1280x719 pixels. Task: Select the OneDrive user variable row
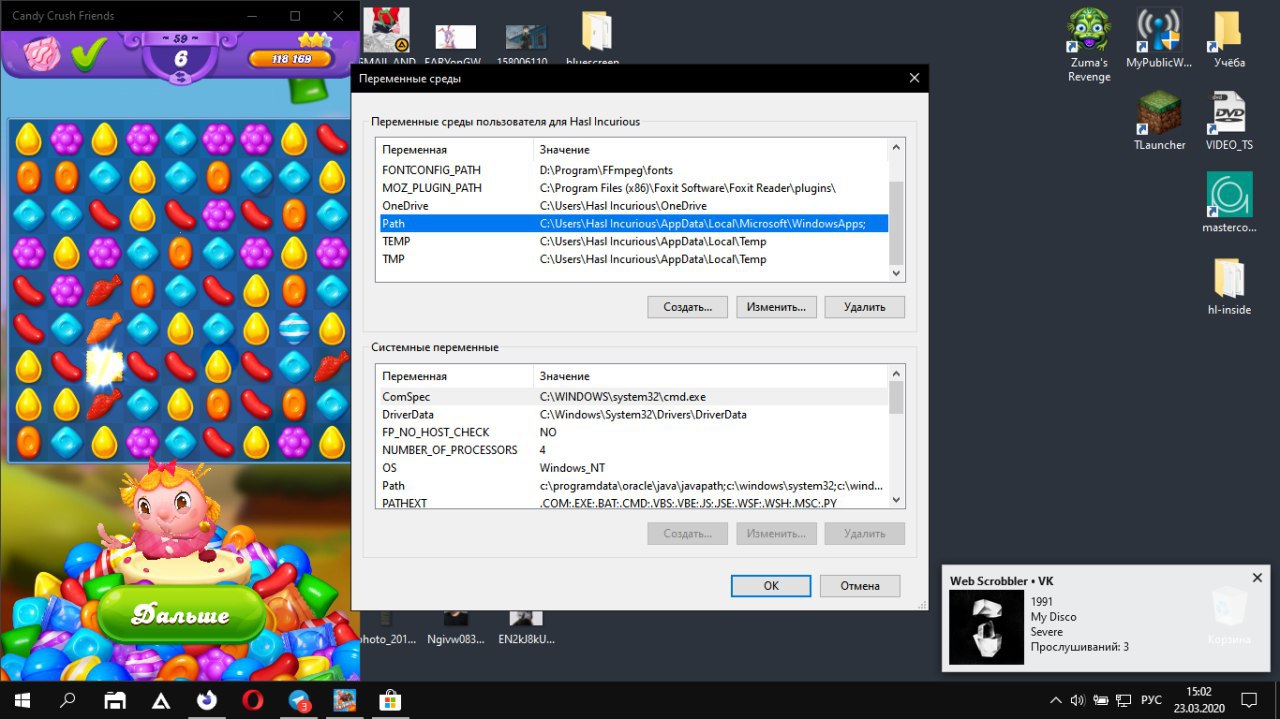click(632, 206)
